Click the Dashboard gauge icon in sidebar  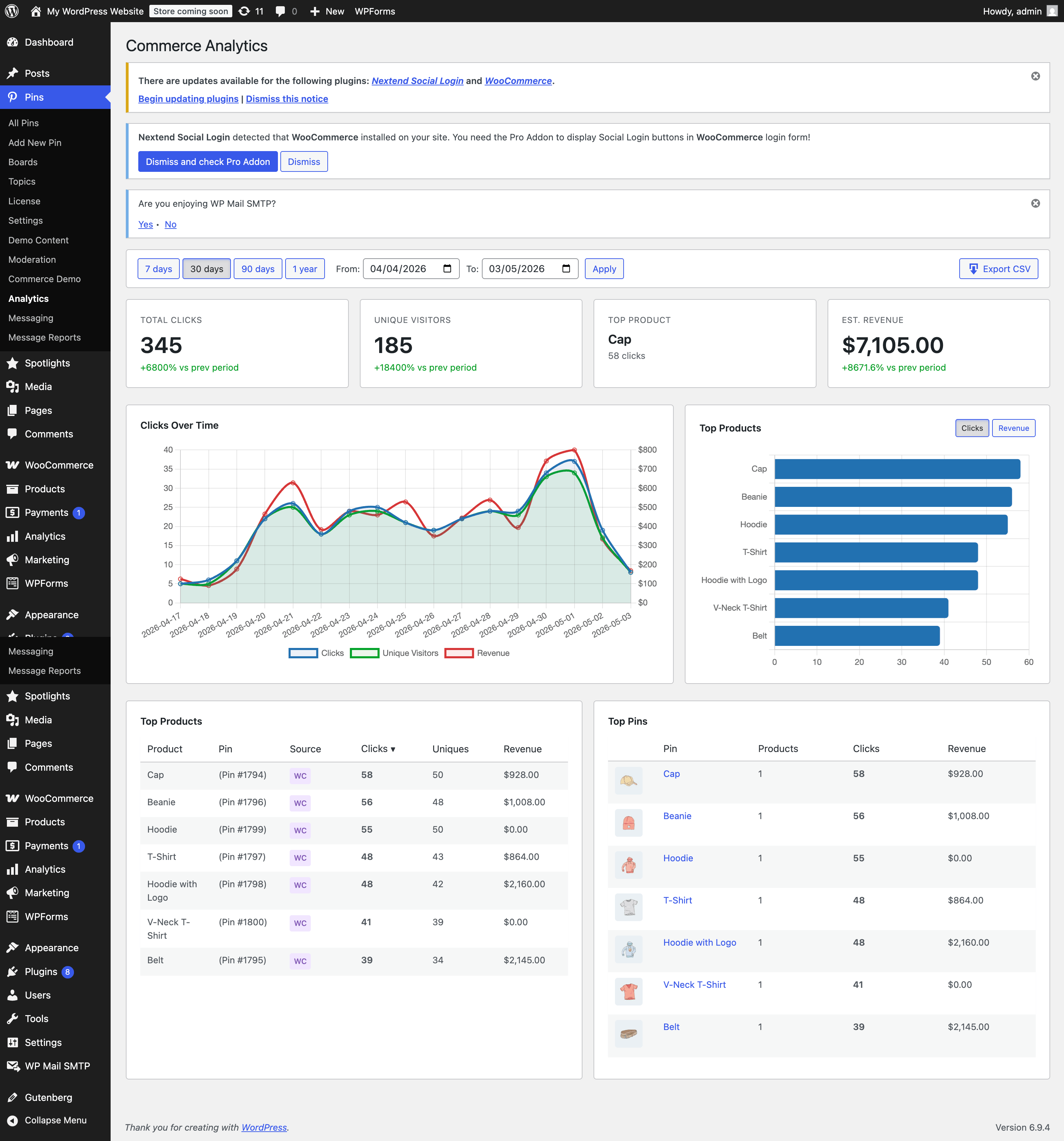point(13,42)
